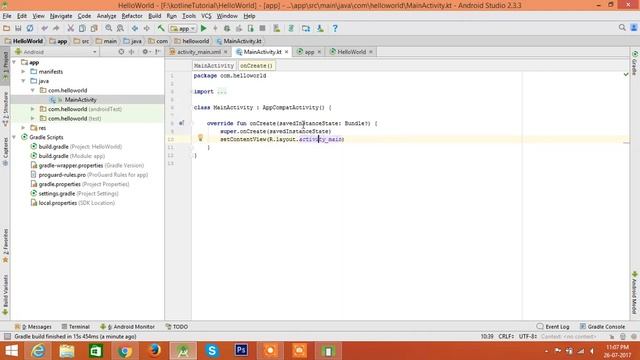Open Skype from Windows taskbar
This screenshot has width=640, height=360.
[x=212, y=351]
